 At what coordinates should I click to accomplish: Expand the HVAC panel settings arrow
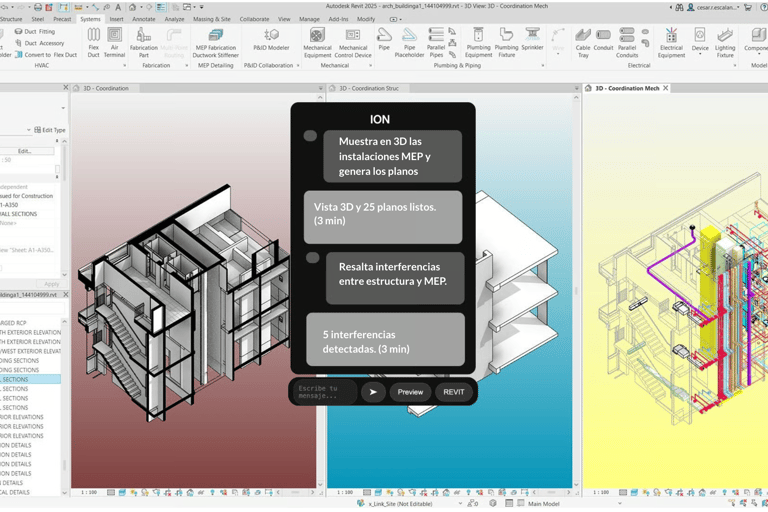pos(124,65)
